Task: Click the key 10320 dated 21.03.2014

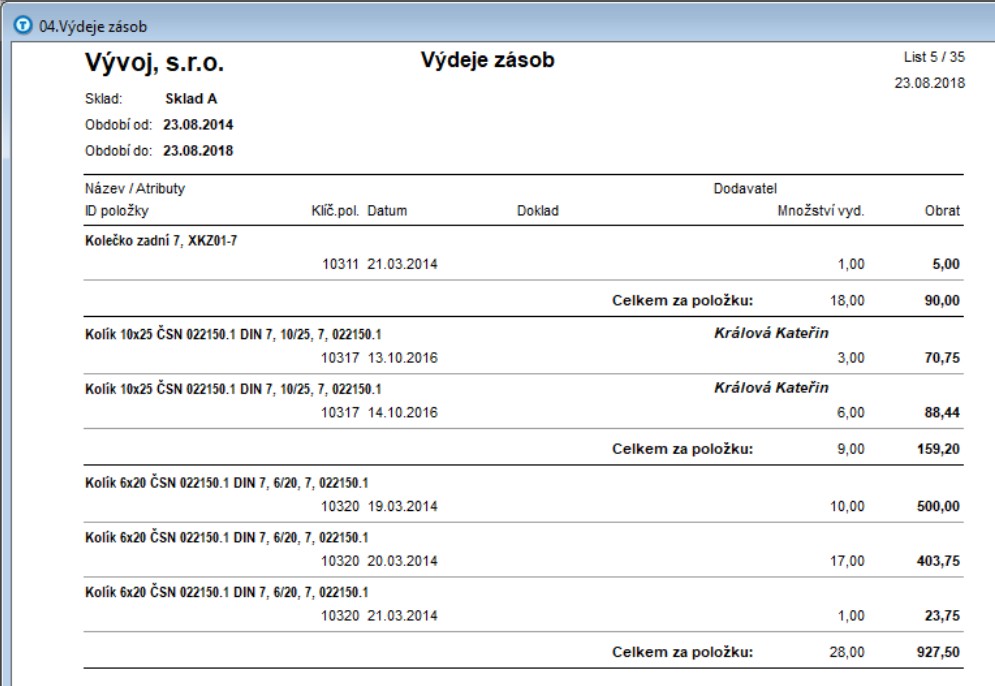Action: point(340,616)
